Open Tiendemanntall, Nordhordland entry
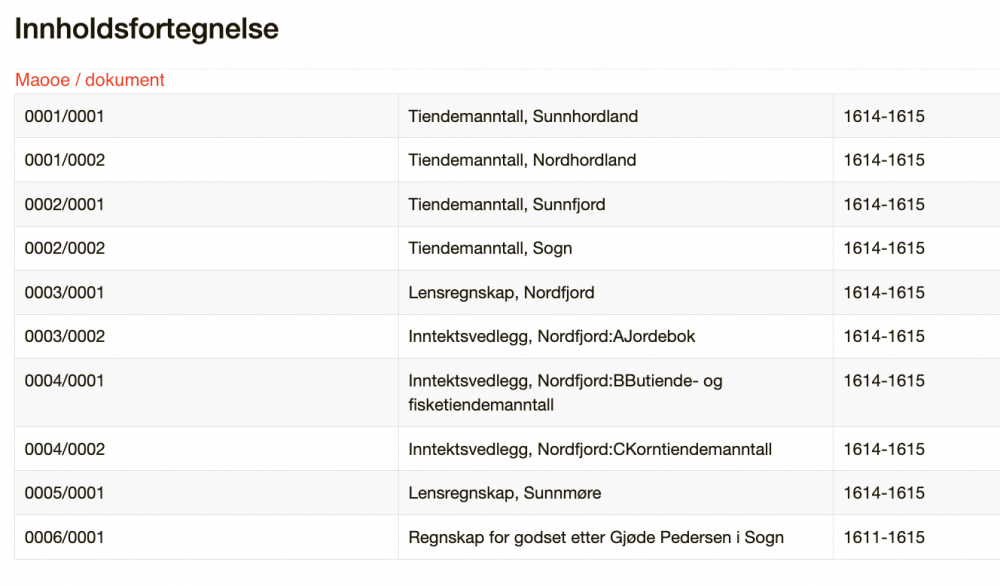1000x586 pixels. point(522,160)
